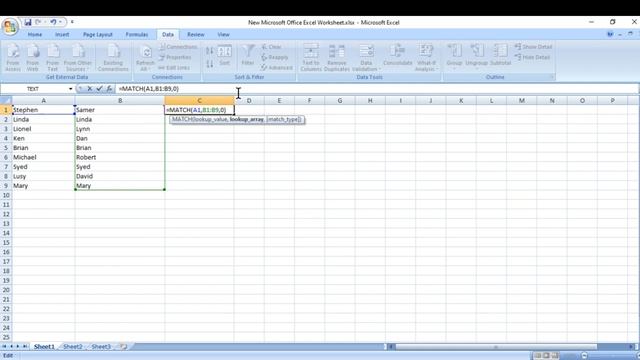Open the Data Validation dropdown
The height and width of the screenshot is (360, 640).
[x=366, y=58]
